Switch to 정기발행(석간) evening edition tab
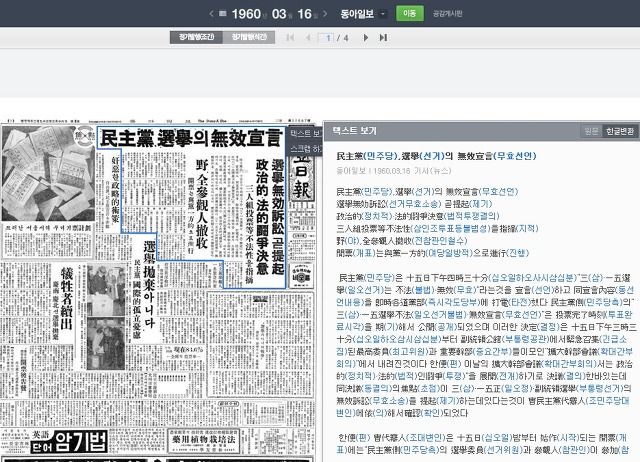 point(249,37)
